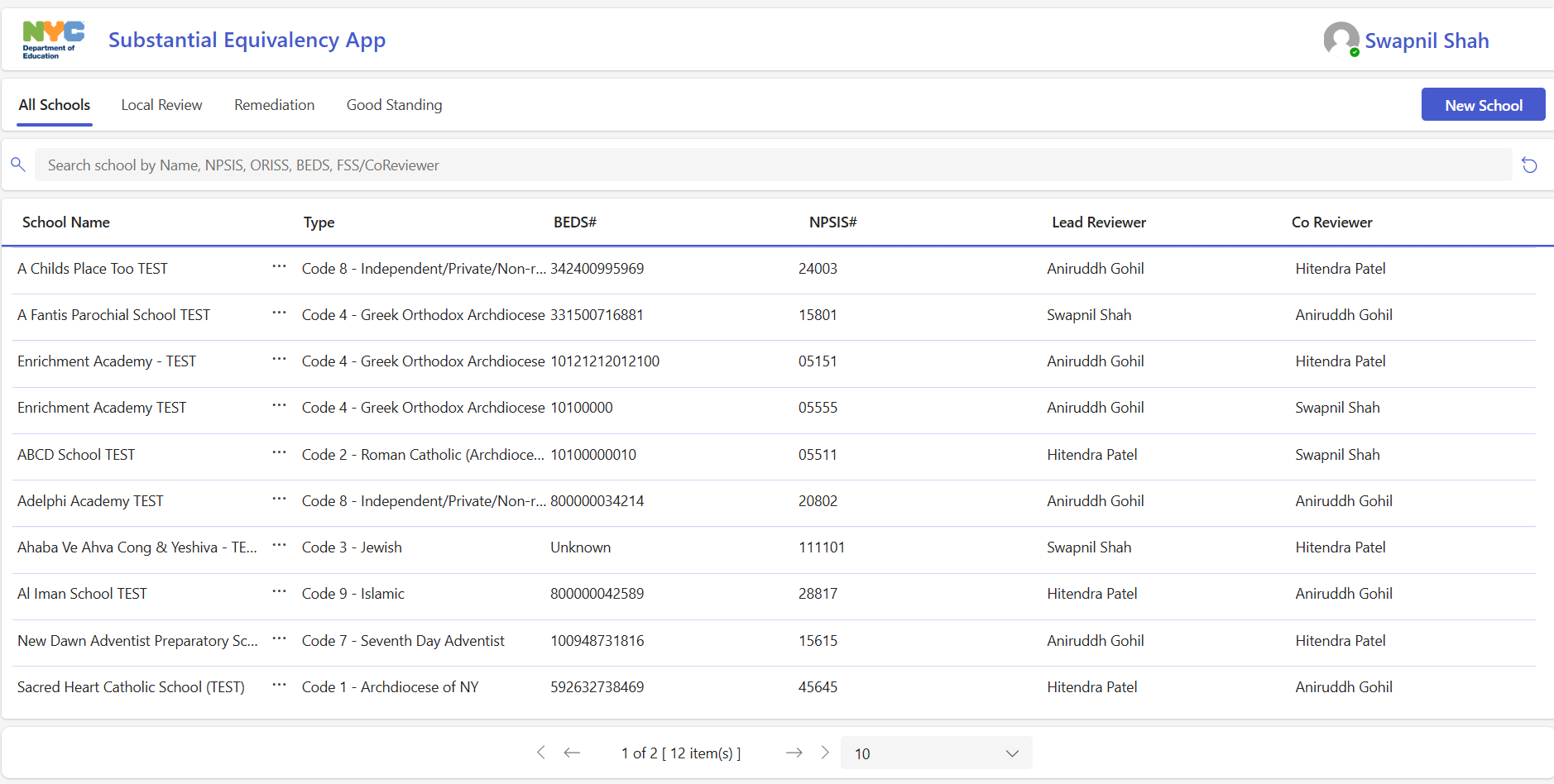Click the NYC Department of Education logo

pyautogui.click(x=53, y=40)
